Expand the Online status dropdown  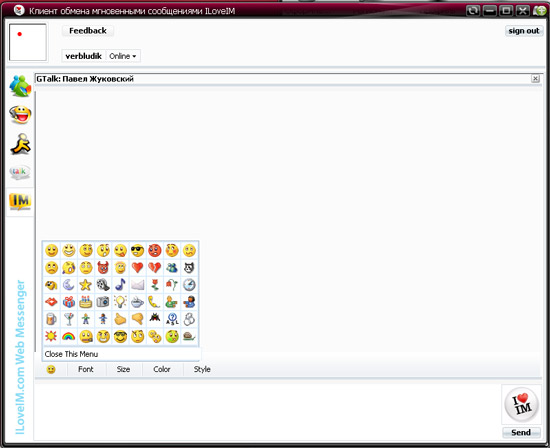122,56
